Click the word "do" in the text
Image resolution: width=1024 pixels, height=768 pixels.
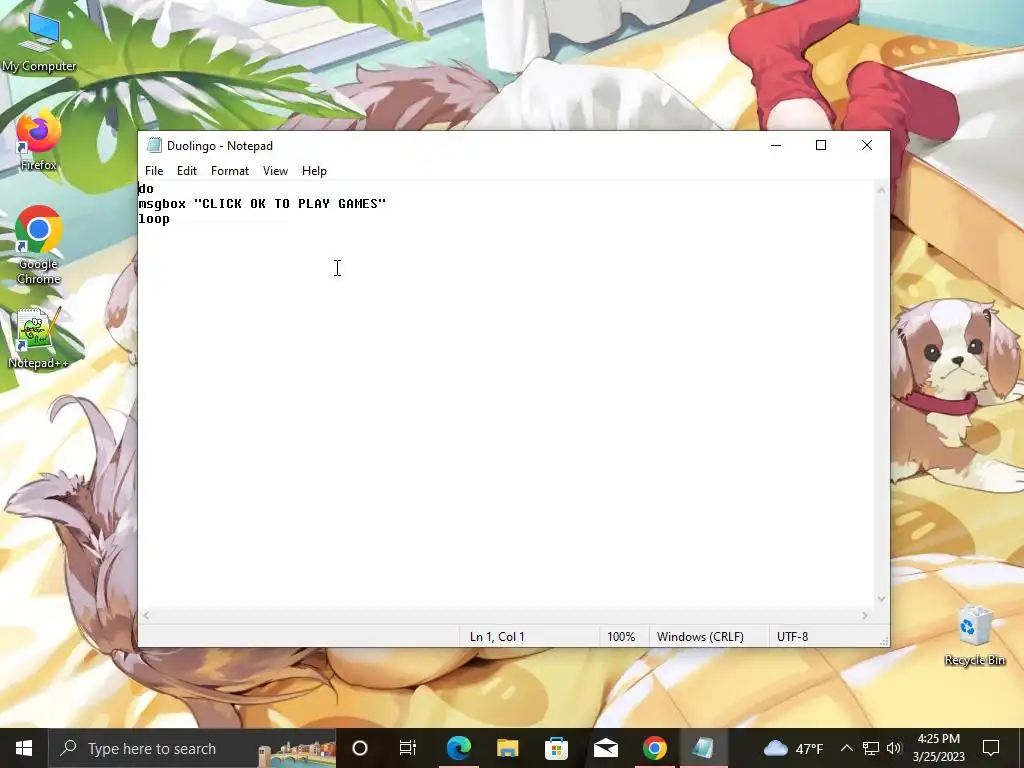click(146, 189)
